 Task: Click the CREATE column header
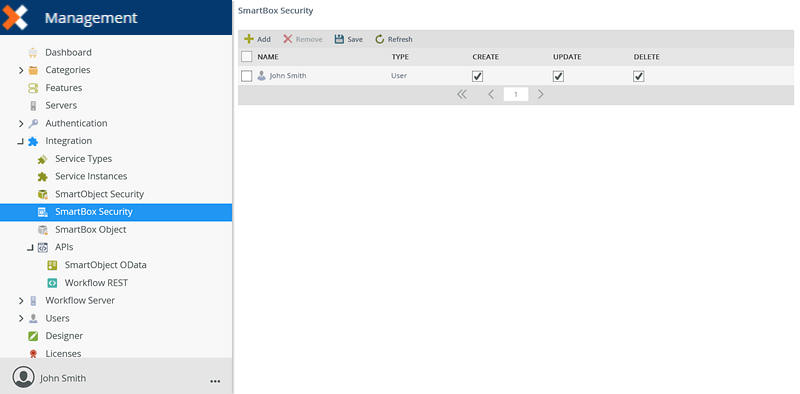coord(486,57)
